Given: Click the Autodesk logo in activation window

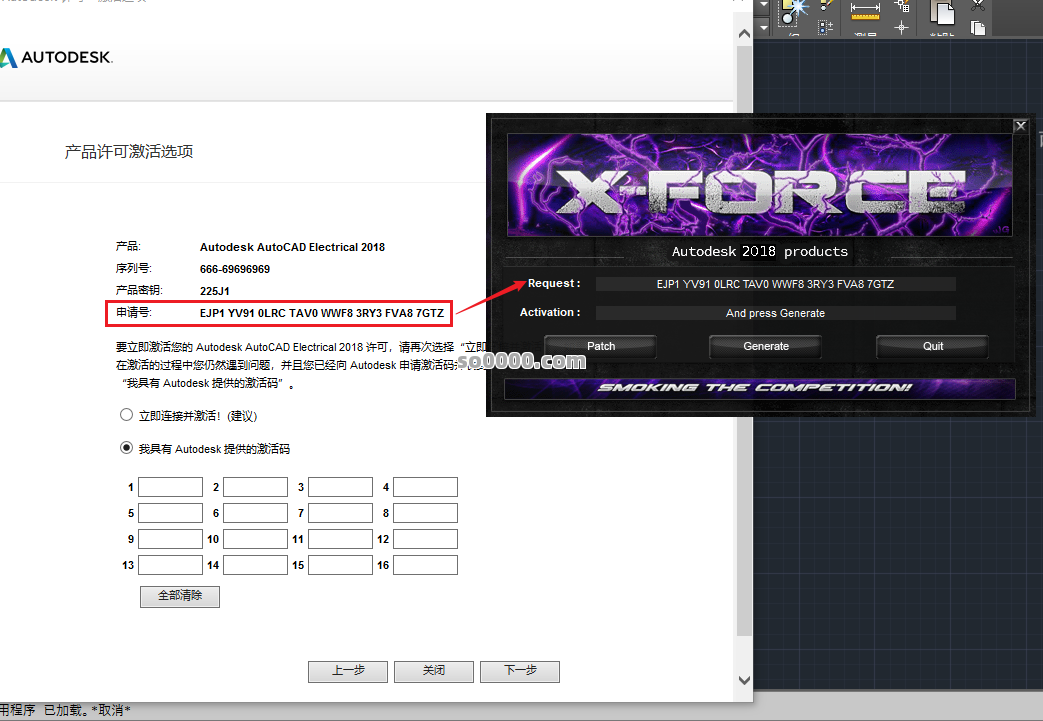Looking at the screenshot, I should (x=56, y=57).
